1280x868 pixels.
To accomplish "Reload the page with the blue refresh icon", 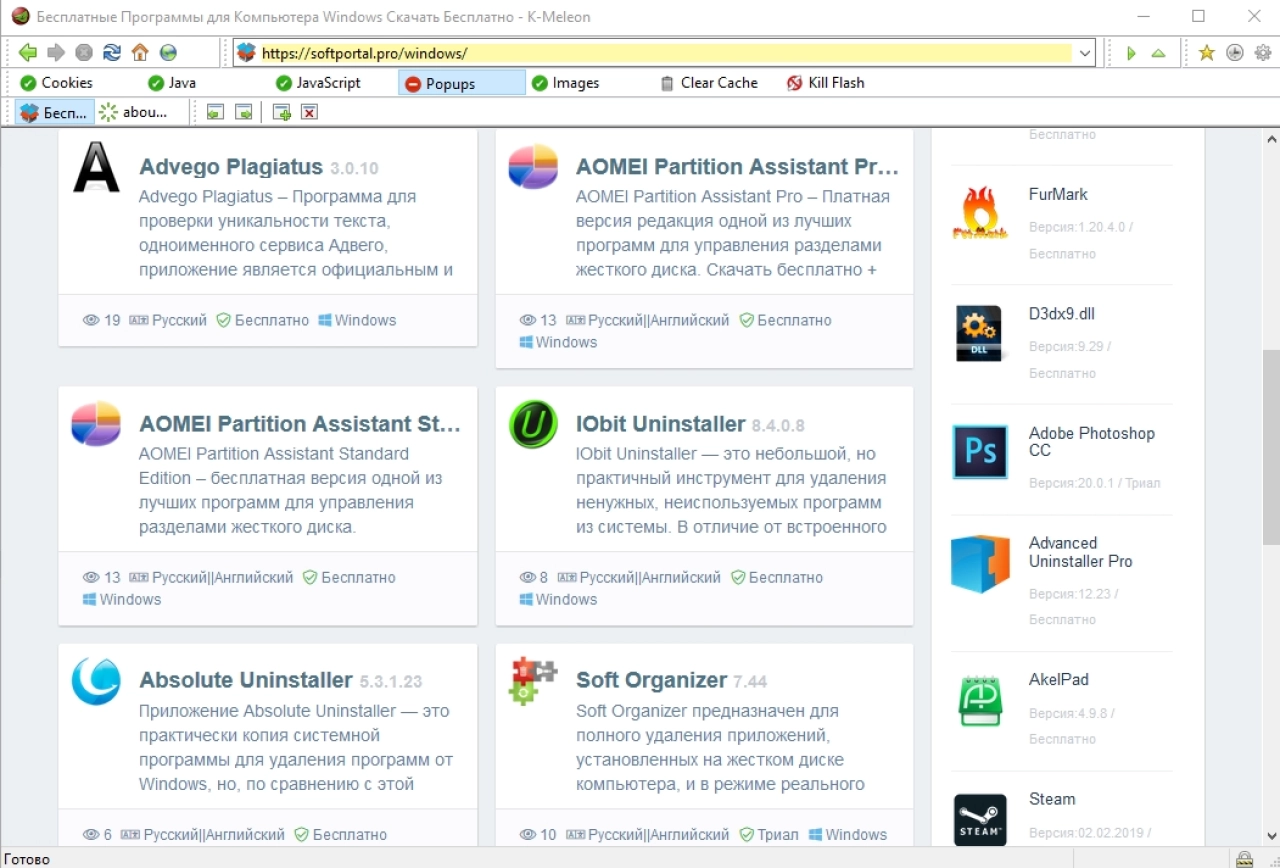I will 112,53.
